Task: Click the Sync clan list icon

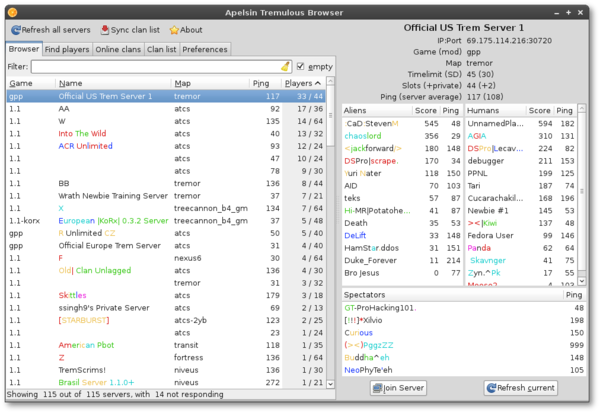Action: tap(104, 30)
